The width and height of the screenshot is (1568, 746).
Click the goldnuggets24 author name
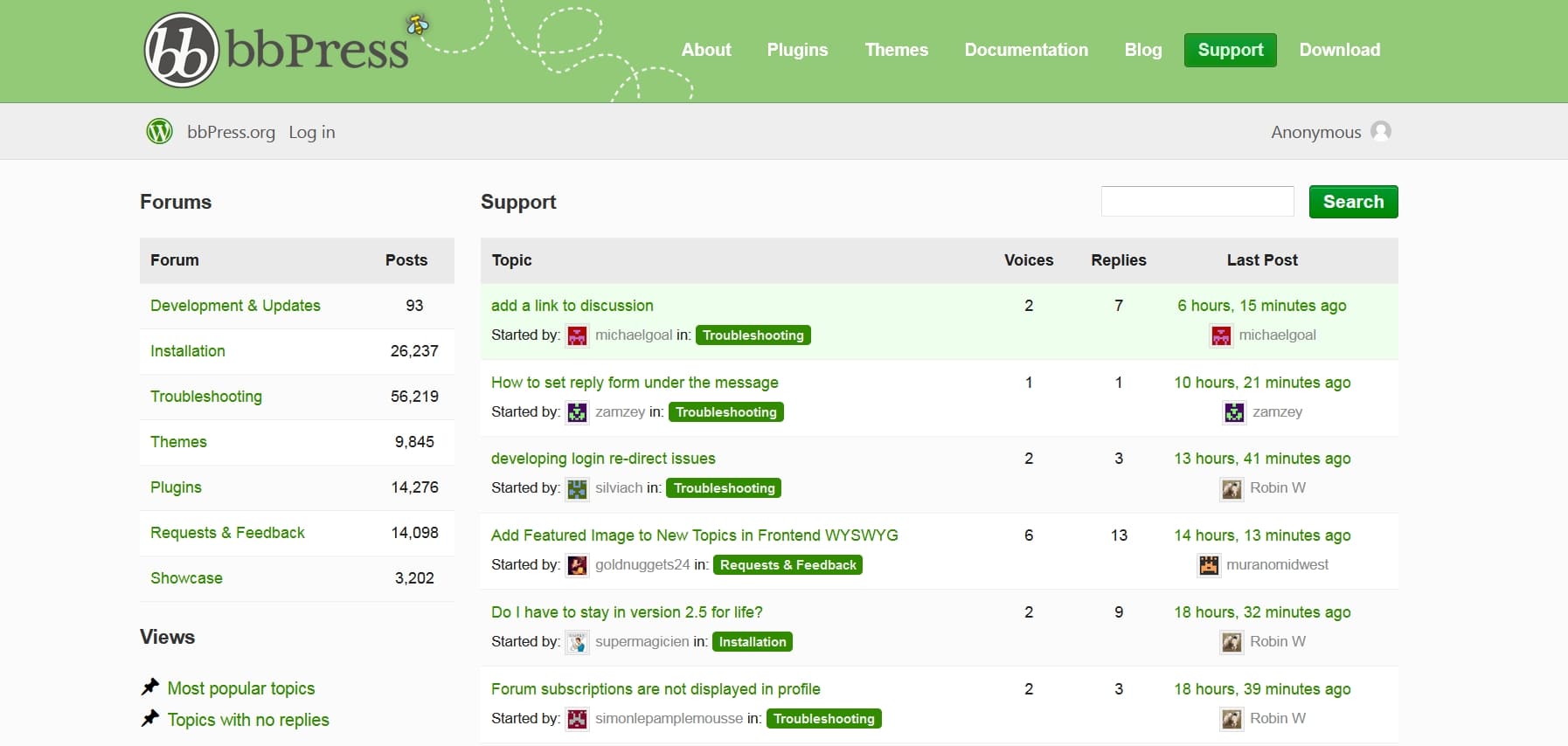point(642,565)
